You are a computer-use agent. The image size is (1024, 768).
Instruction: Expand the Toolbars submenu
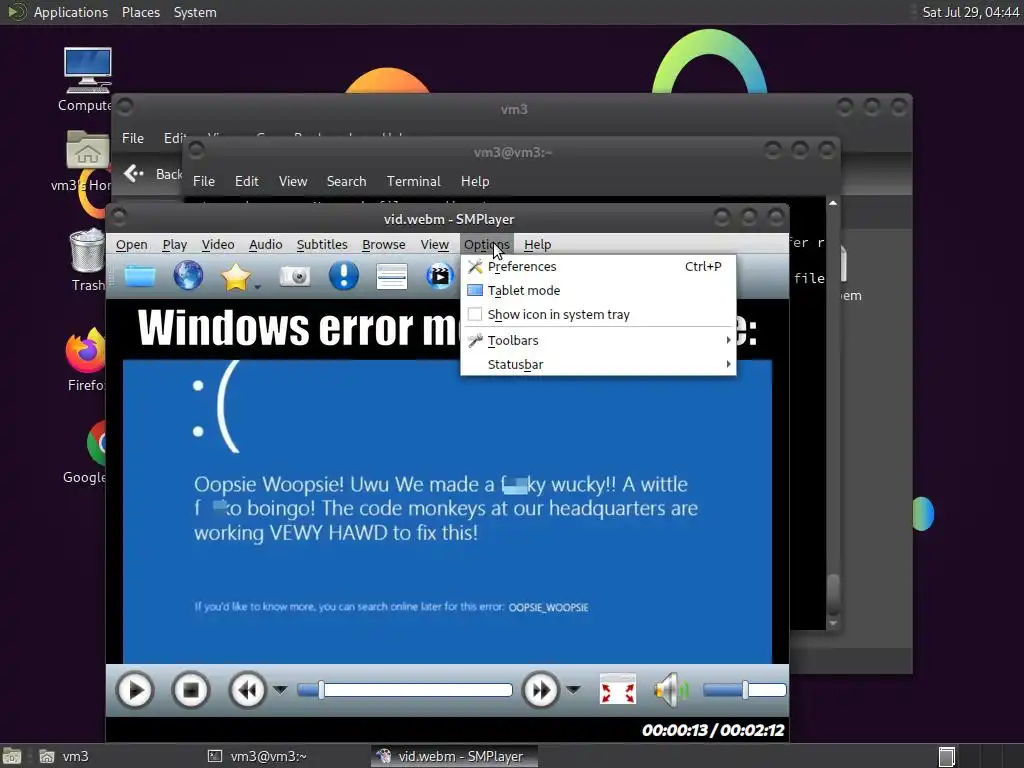click(598, 340)
